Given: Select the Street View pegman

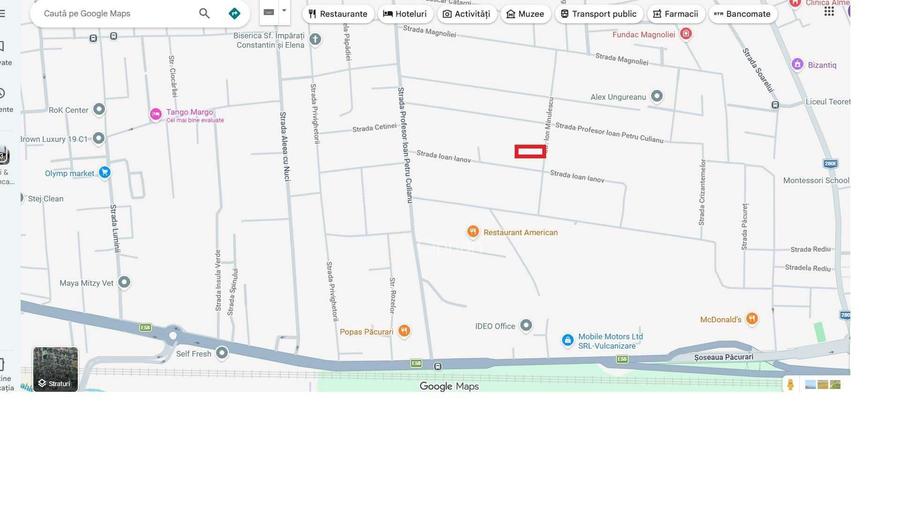Looking at the screenshot, I should [x=790, y=384].
